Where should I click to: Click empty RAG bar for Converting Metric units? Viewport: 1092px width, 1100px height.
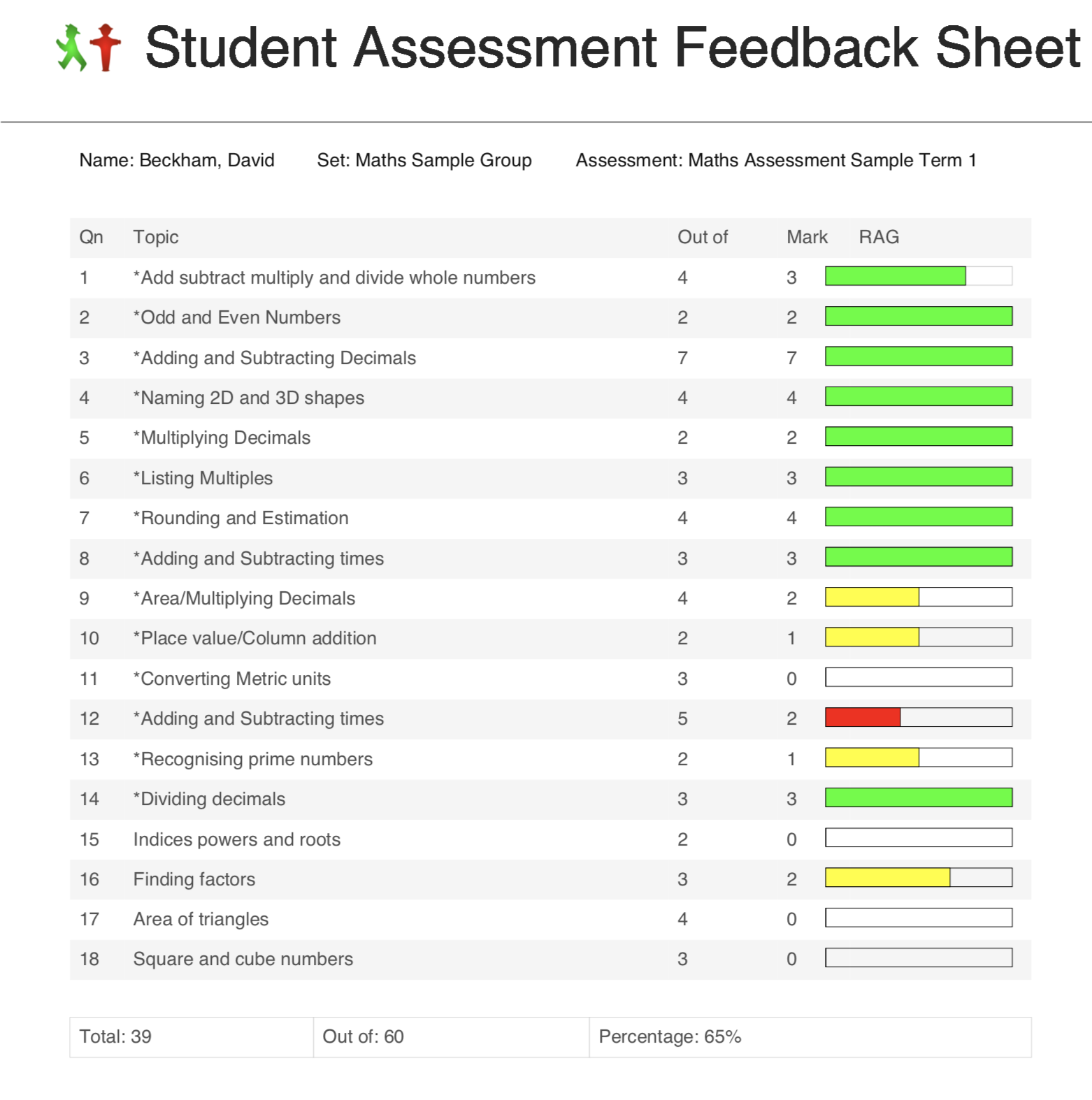click(918, 677)
